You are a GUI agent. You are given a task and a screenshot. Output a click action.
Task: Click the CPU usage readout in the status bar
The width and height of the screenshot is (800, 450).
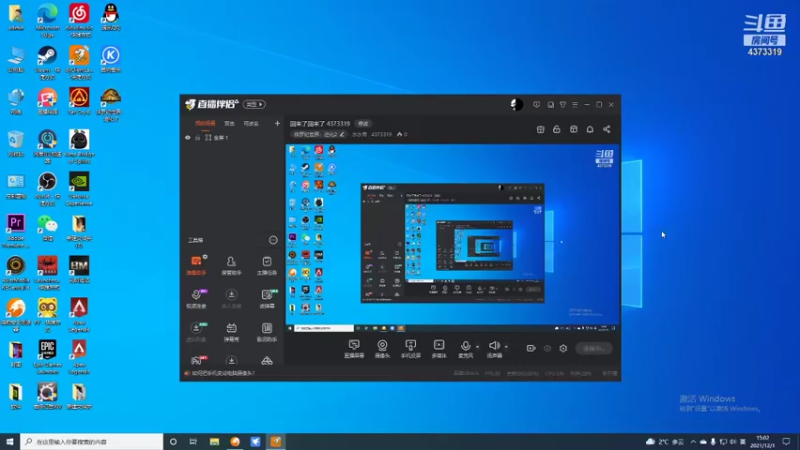tap(554, 374)
